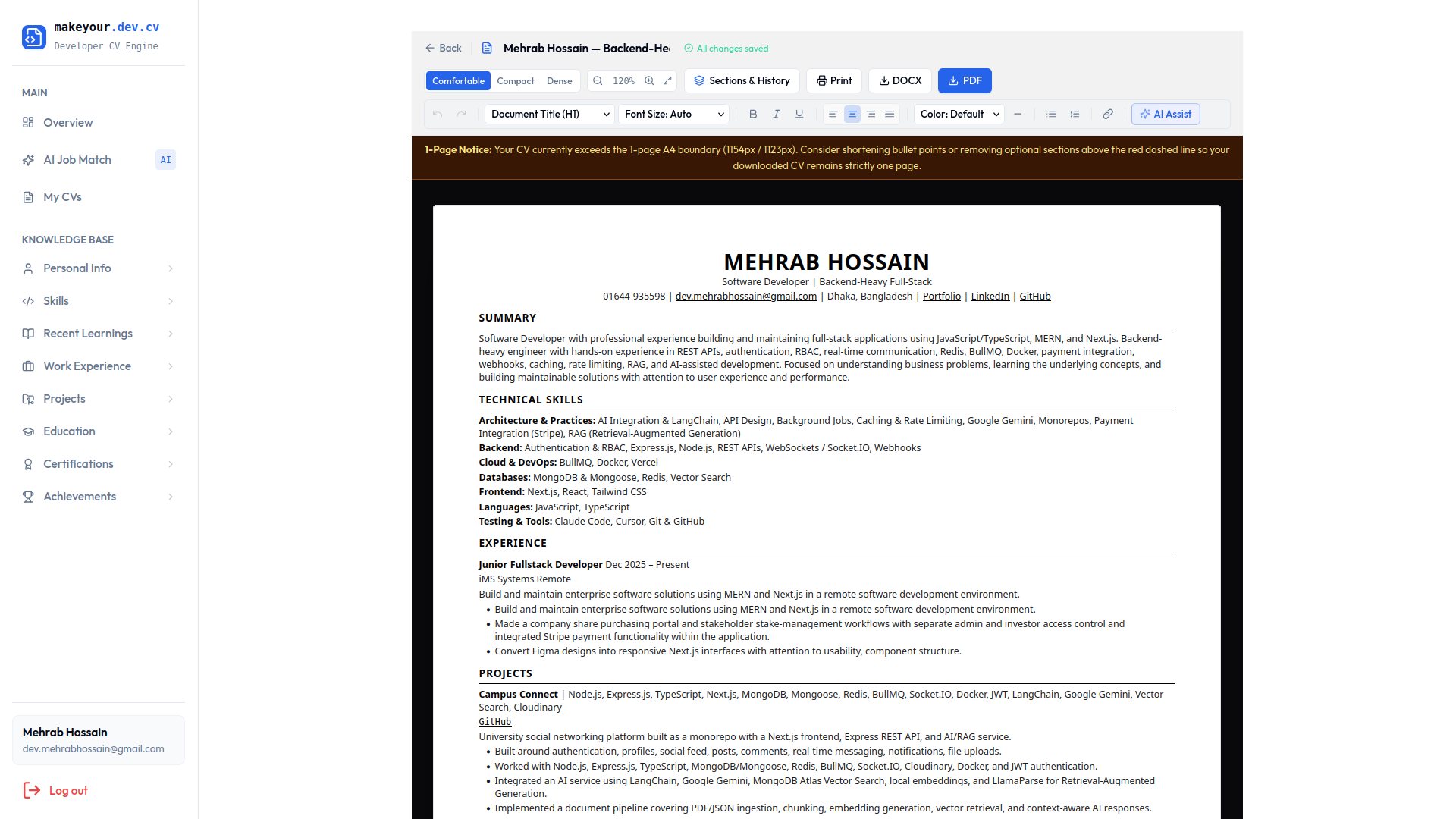1456x819 pixels.
Task: Undo the last edit
Action: (x=438, y=115)
